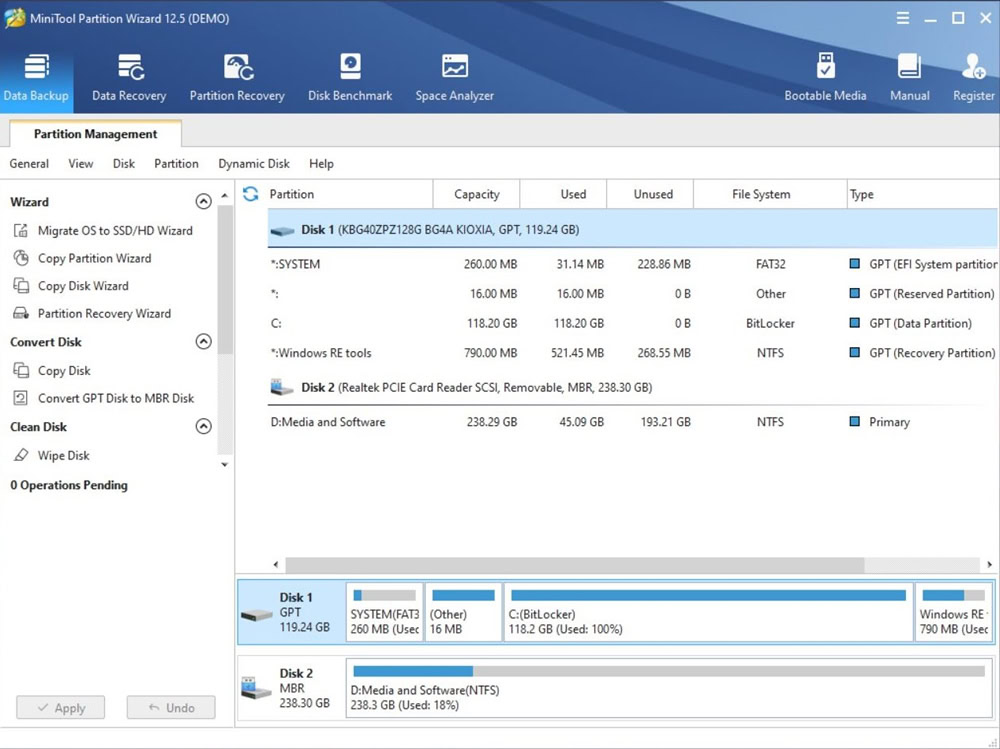The height and width of the screenshot is (749, 1000).
Task: Collapse the Clean Disk section
Action: [x=203, y=426]
